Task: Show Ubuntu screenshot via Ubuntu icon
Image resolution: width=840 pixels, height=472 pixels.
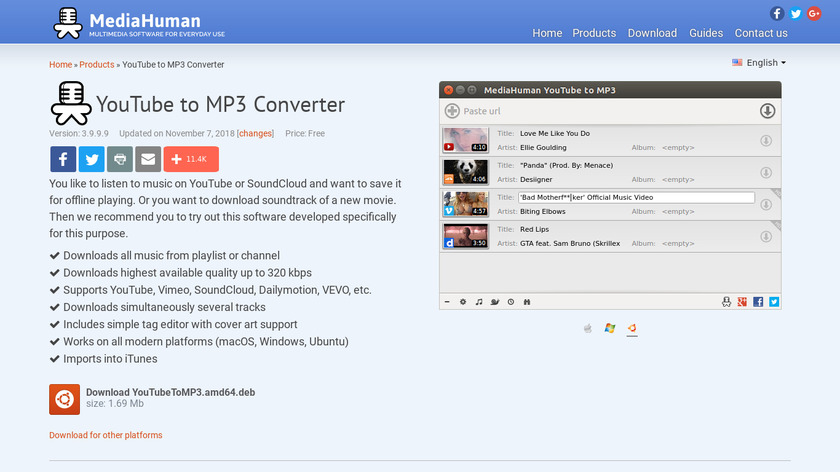Action: pos(632,328)
